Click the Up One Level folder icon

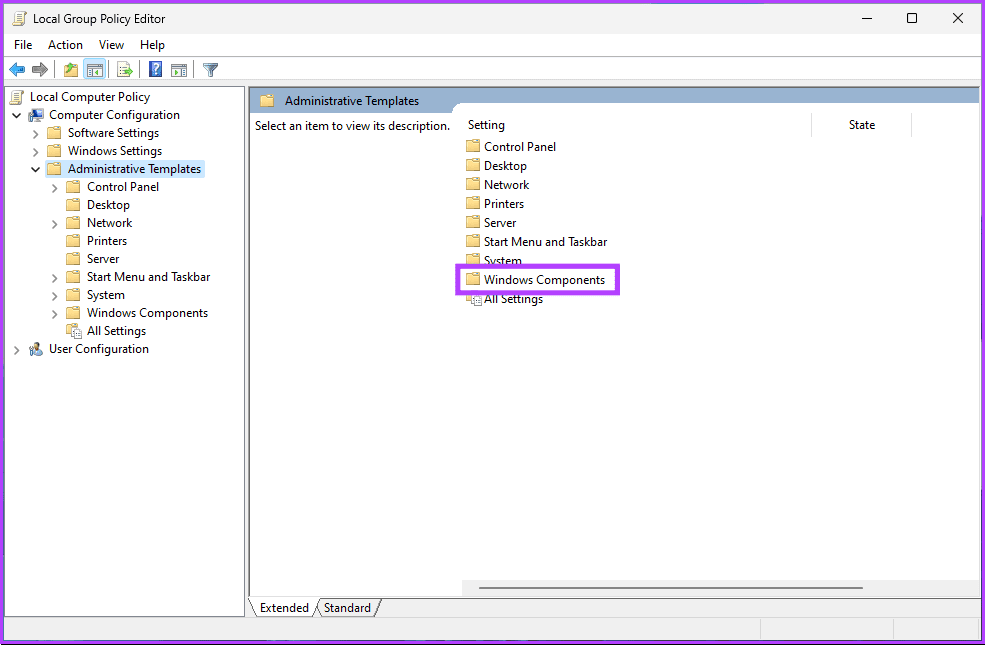pyautogui.click(x=71, y=69)
